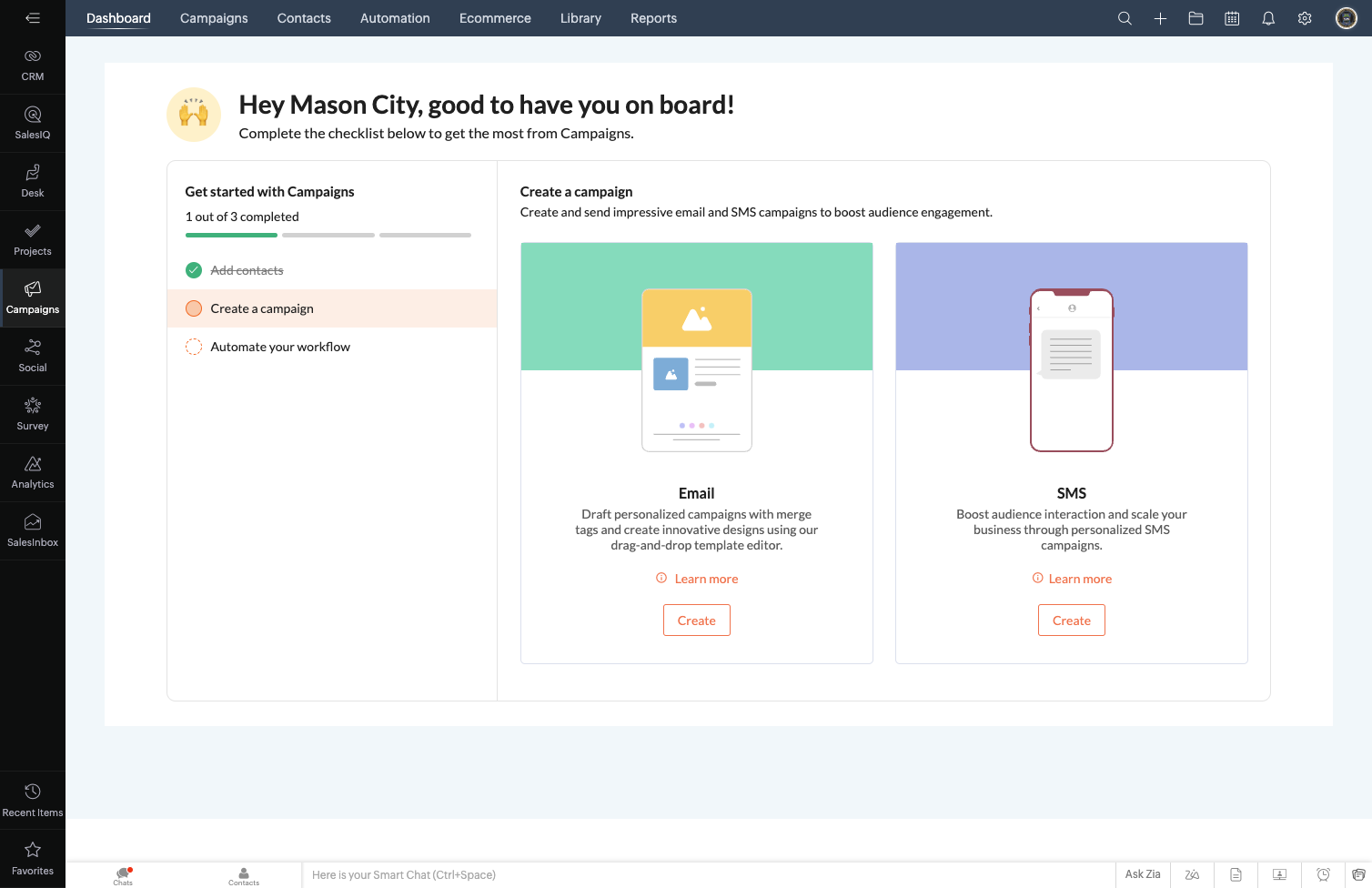Click the plus quick-create icon
Screen dimensions: 1372x888
(1160, 18)
